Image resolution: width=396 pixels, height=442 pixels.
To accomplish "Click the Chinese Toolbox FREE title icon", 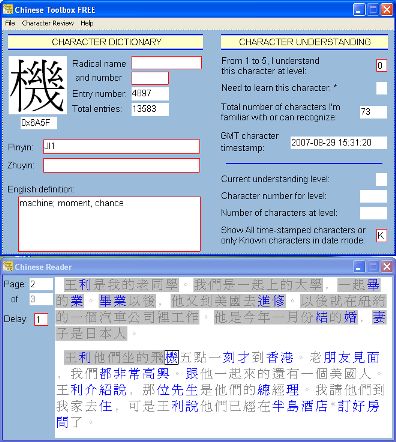I will [x=7, y=9].
